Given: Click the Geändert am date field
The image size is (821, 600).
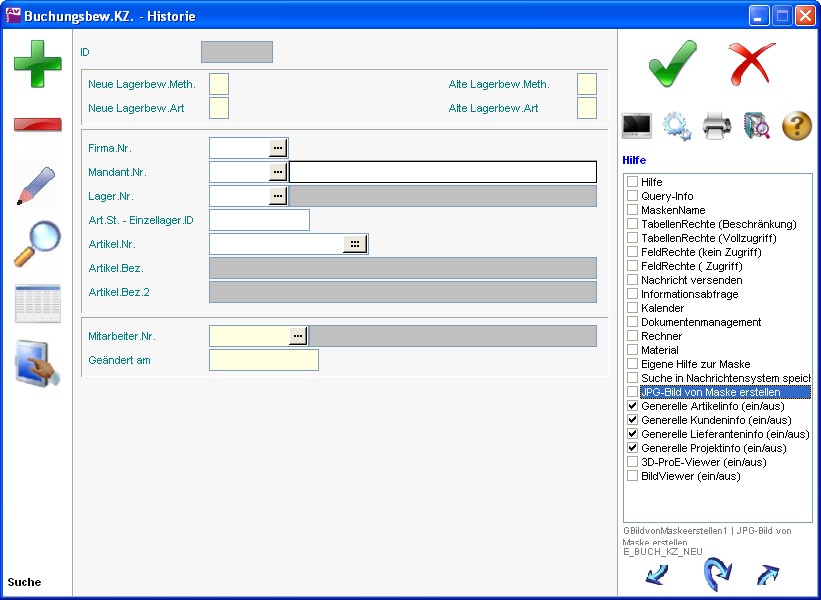Looking at the screenshot, I should point(263,360).
